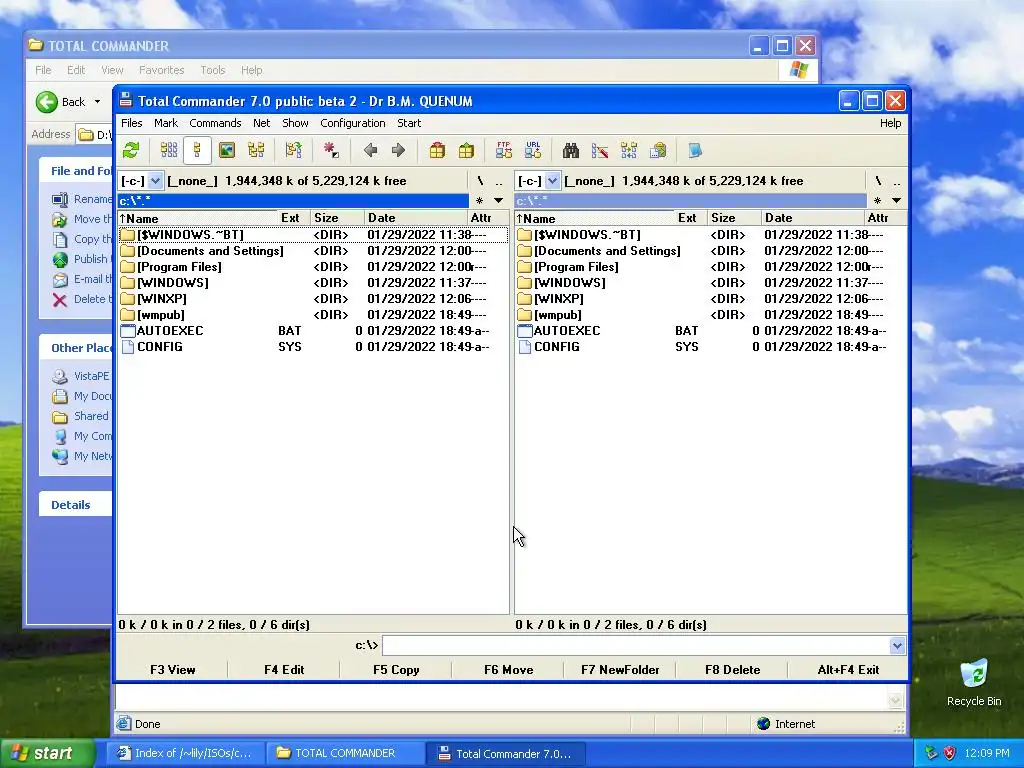Click the Unpack files box icon
Screen dimensions: 1024x768
click(466, 151)
